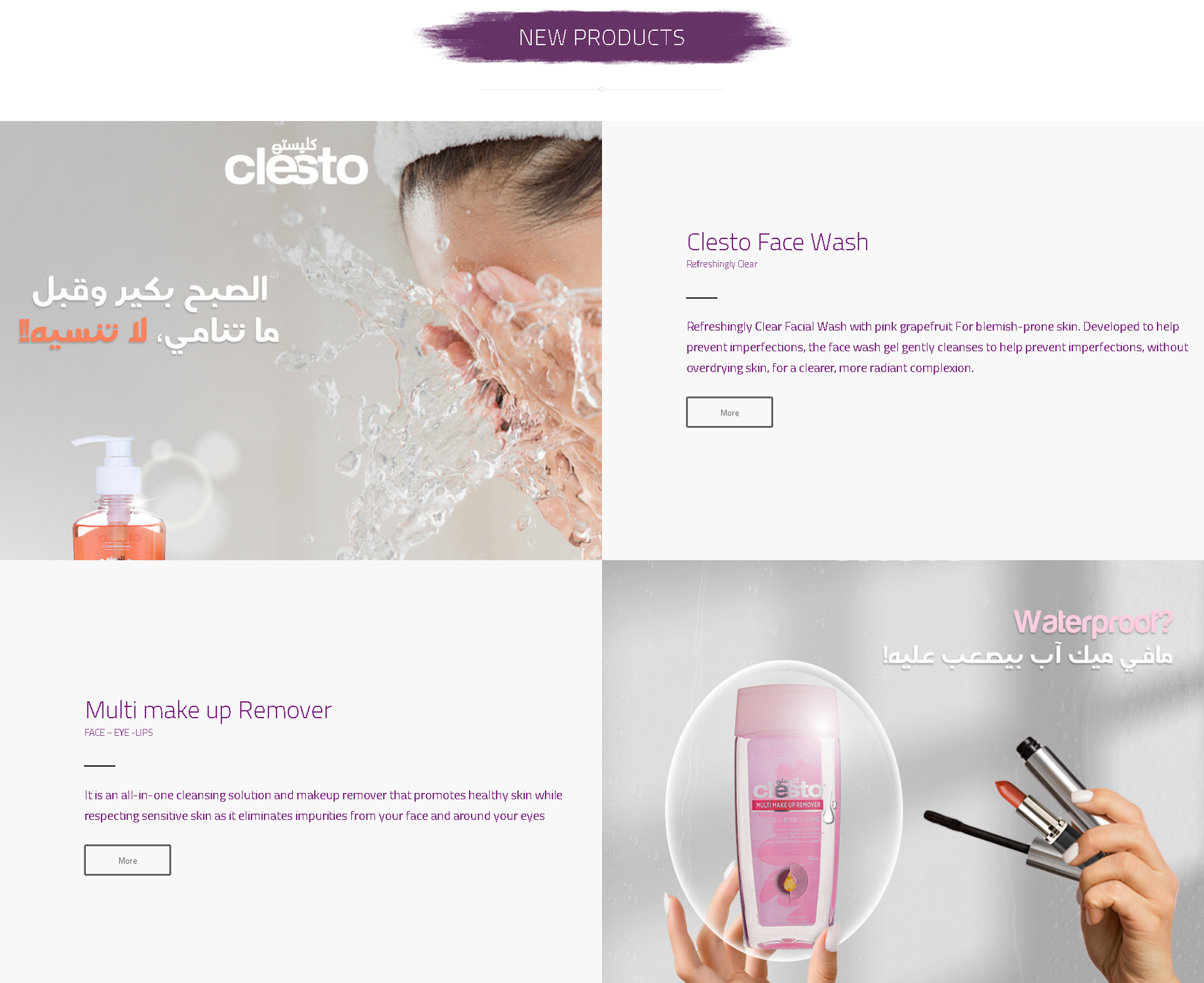Click the orange Arabic slogan text on face wash banner

83,331
